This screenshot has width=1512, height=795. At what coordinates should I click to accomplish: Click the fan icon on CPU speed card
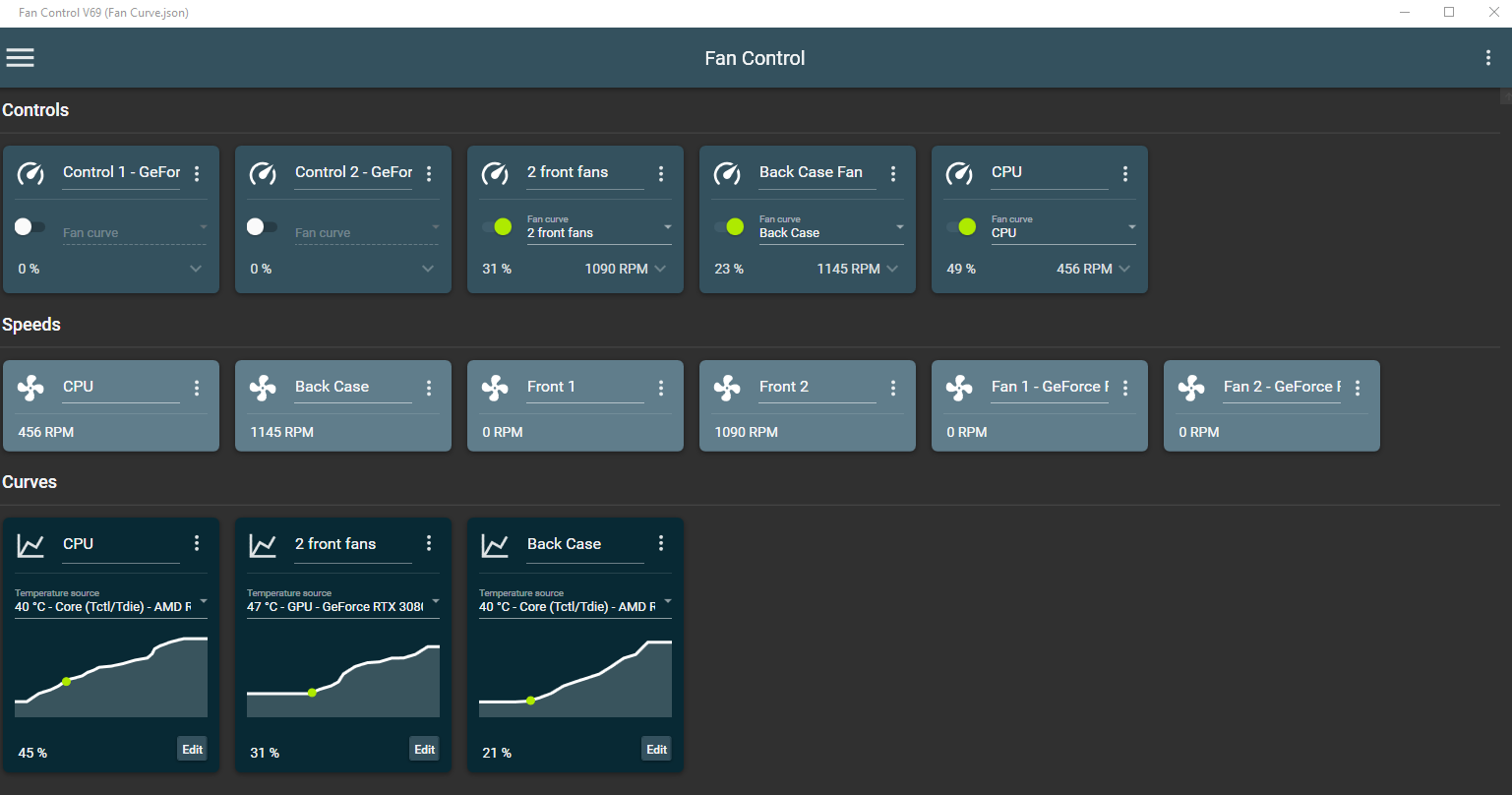click(x=31, y=388)
